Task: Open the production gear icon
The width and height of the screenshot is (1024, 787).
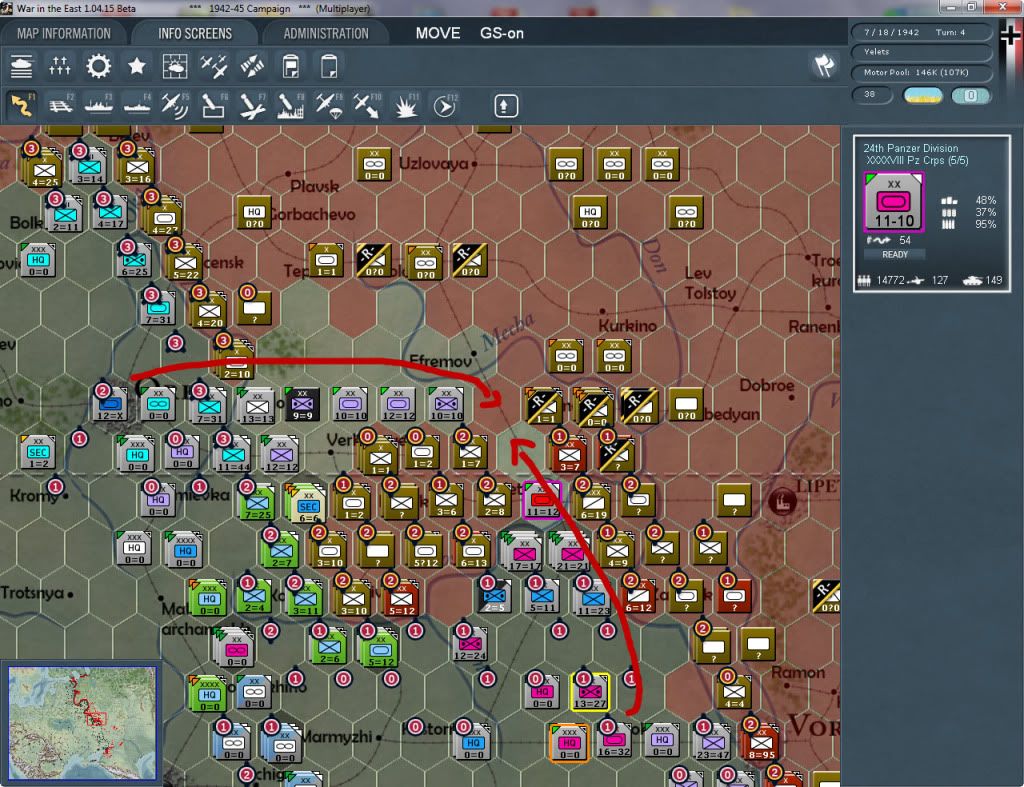Action: pyautogui.click(x=99, y=67)
